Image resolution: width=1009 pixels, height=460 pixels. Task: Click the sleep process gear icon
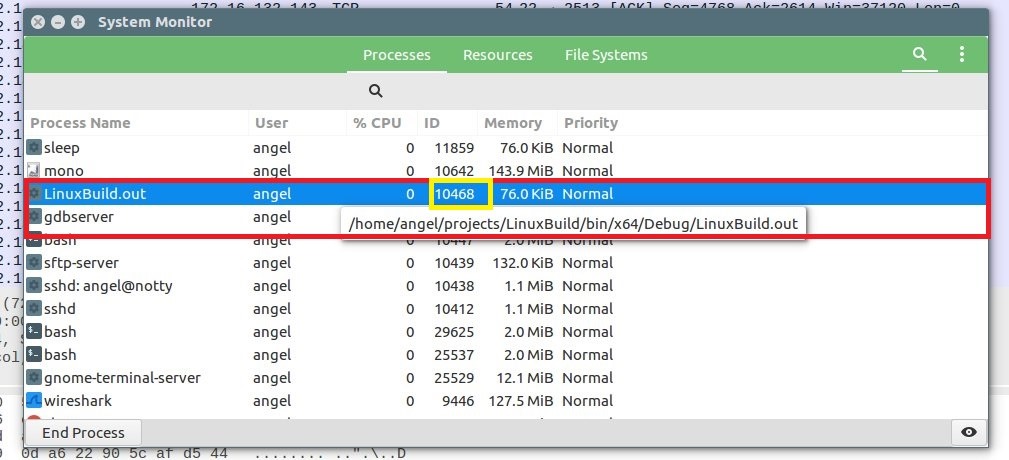[x=34, y=148]
